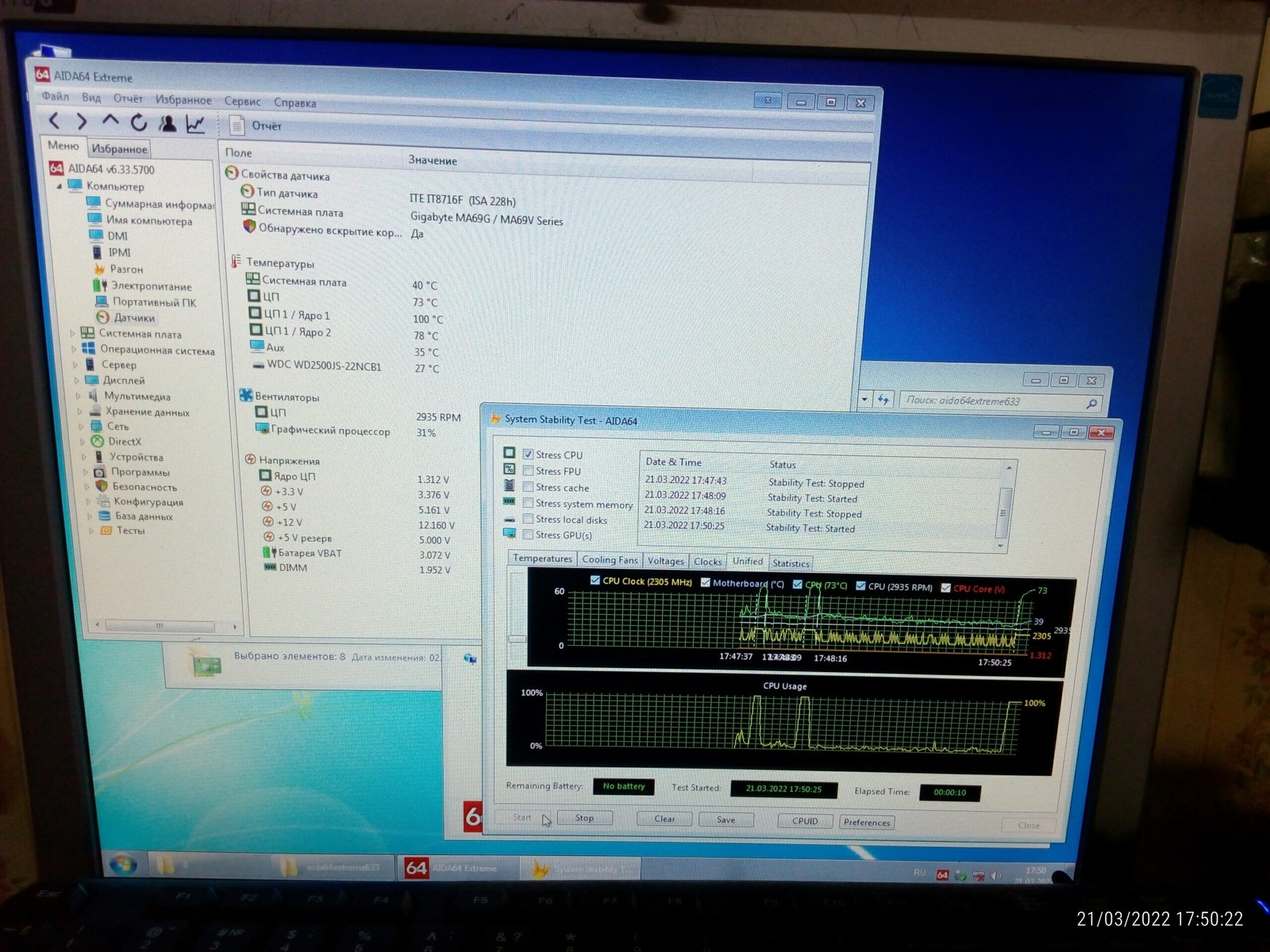
Task: Select the Разгон overclock item
Action: (x=126, y=269)
